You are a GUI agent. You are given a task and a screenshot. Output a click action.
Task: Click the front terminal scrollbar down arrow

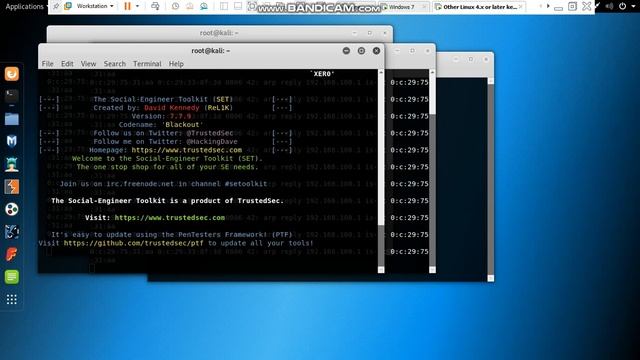point(381,270)
